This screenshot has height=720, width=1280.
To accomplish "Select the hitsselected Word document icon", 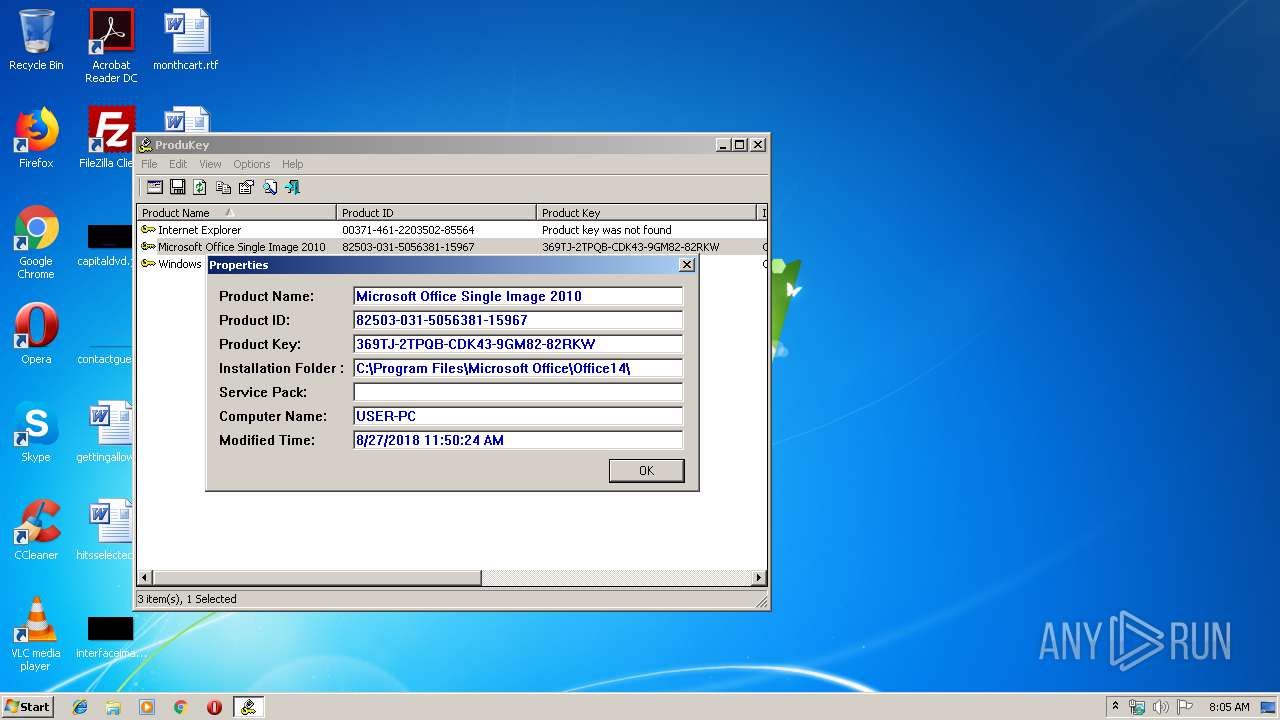I will [107, 530].
